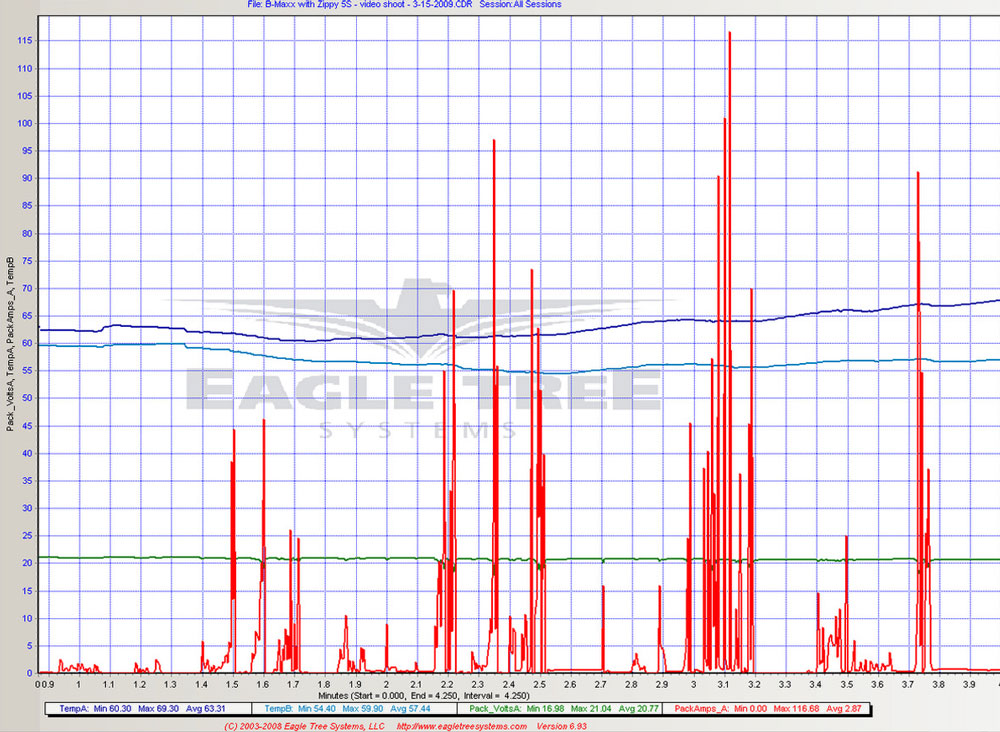Viewport: 1000px width, 732px height.
Task: Click the 1.9 minute label on the time axis
Action: [x=355, y=685]
